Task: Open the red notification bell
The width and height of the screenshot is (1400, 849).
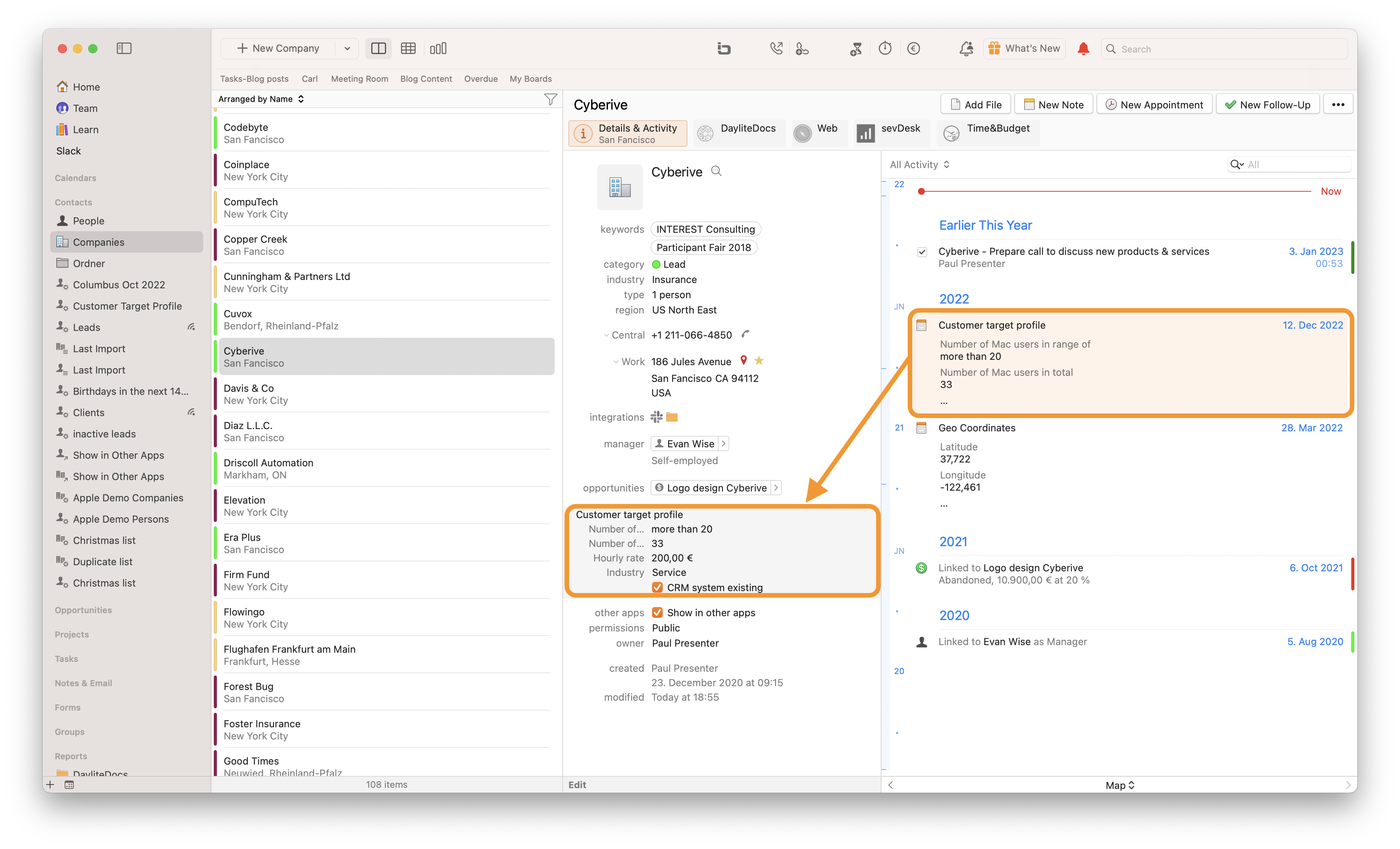Action: click(x=1083, y=48)
